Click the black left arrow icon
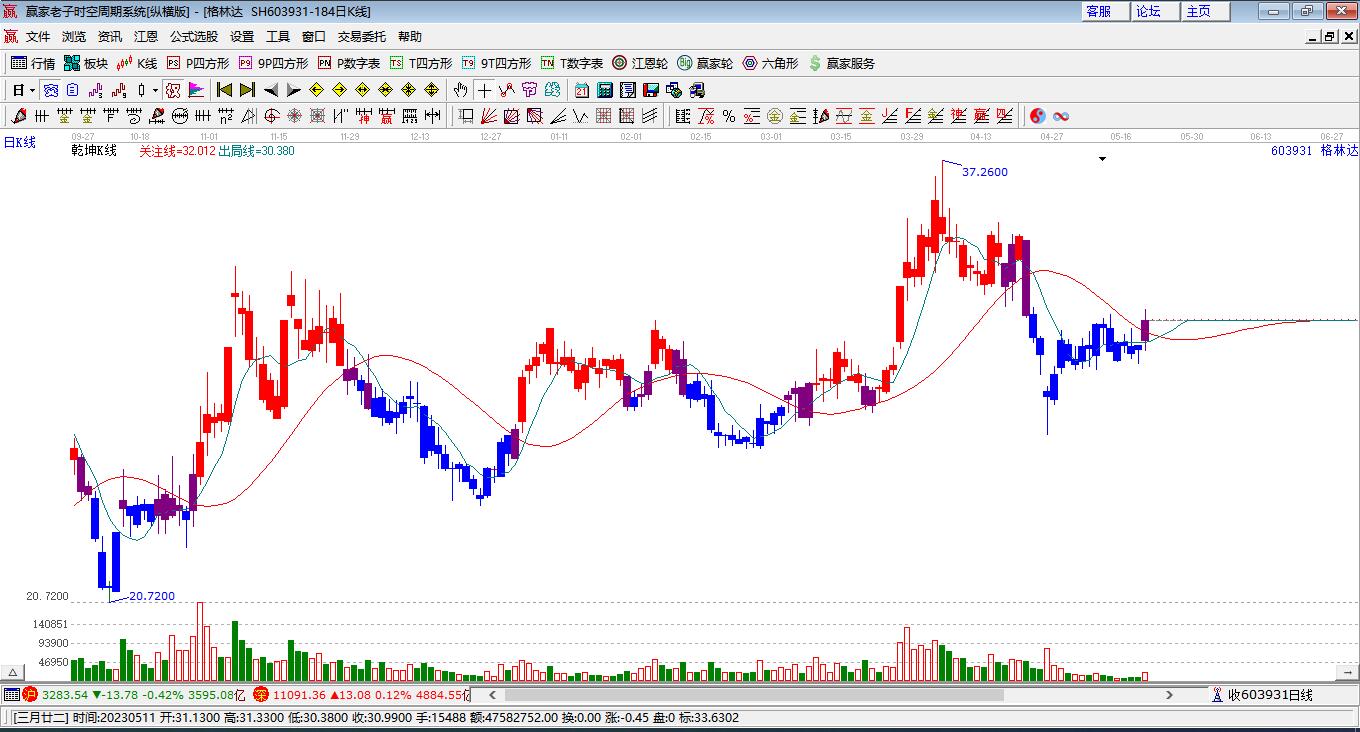1360x732 pixels. 270,90
